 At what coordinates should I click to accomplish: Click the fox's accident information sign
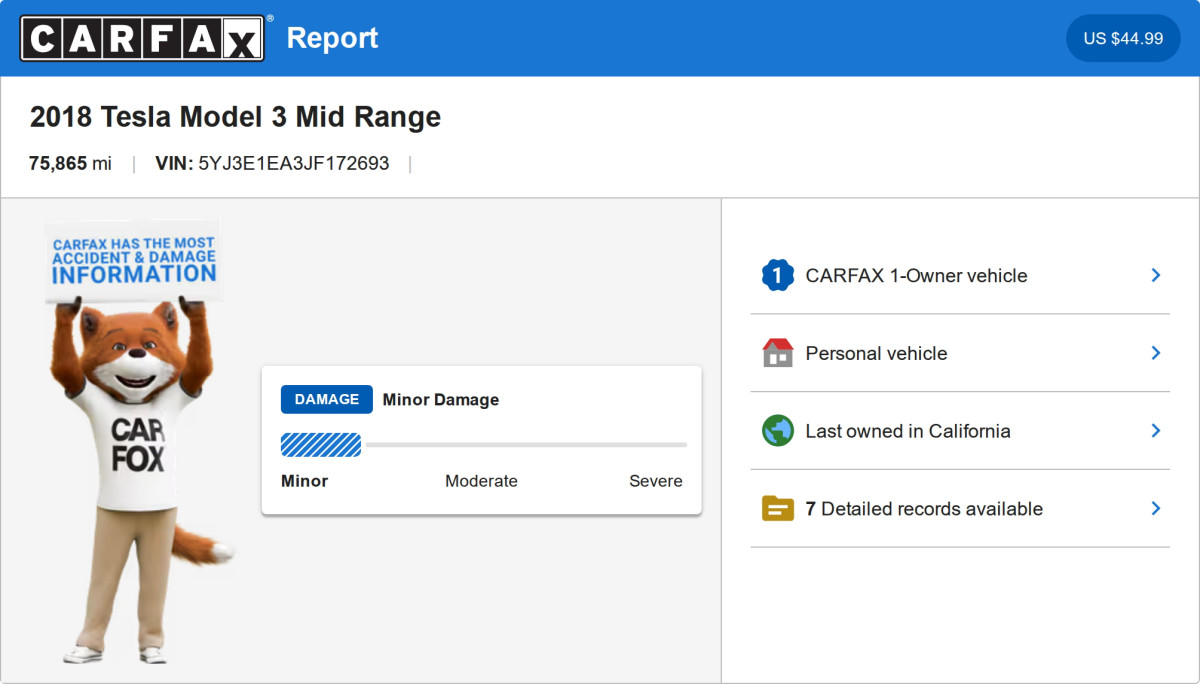(x=134, y=259)
